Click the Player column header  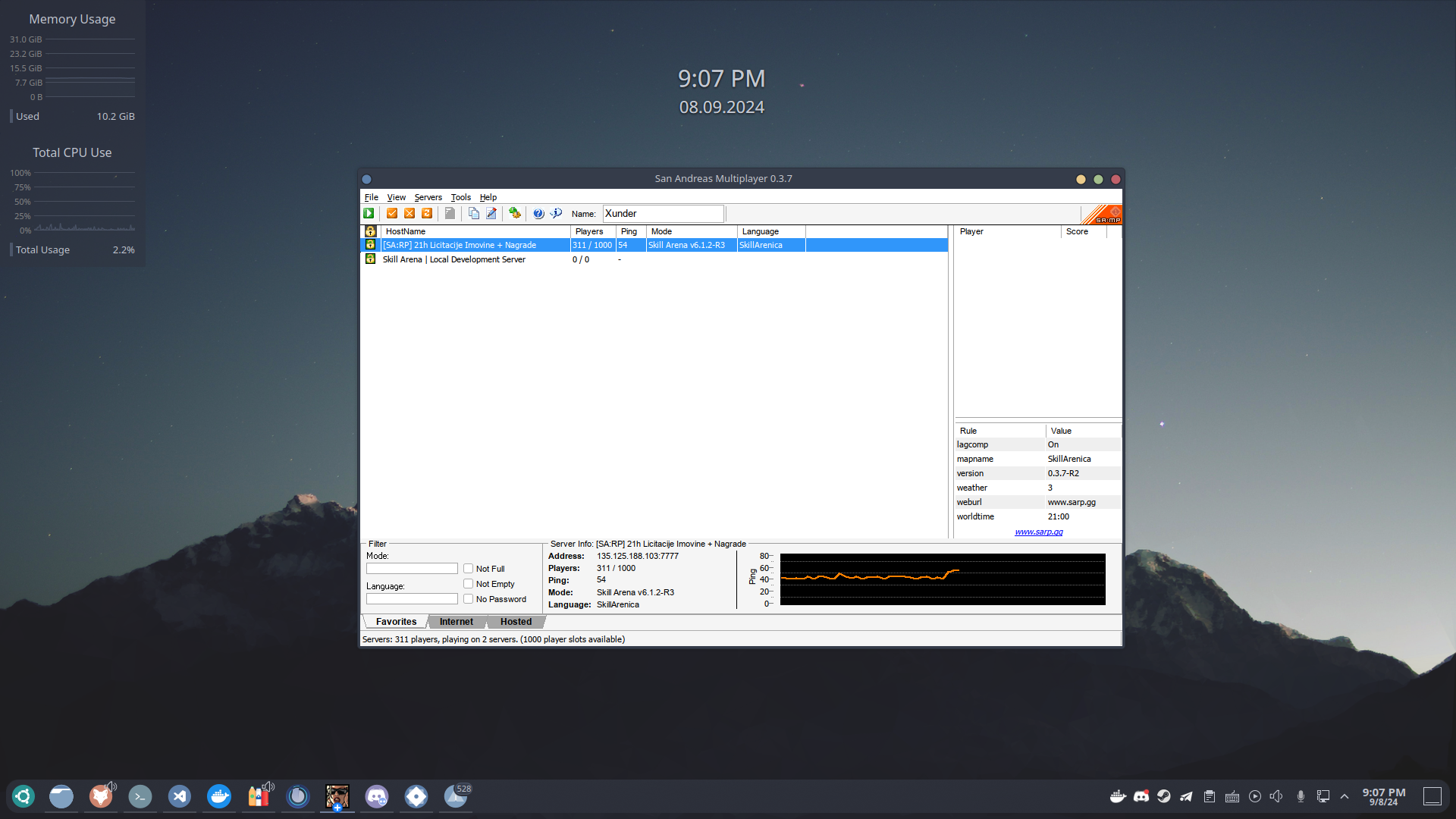point(1008,231)
